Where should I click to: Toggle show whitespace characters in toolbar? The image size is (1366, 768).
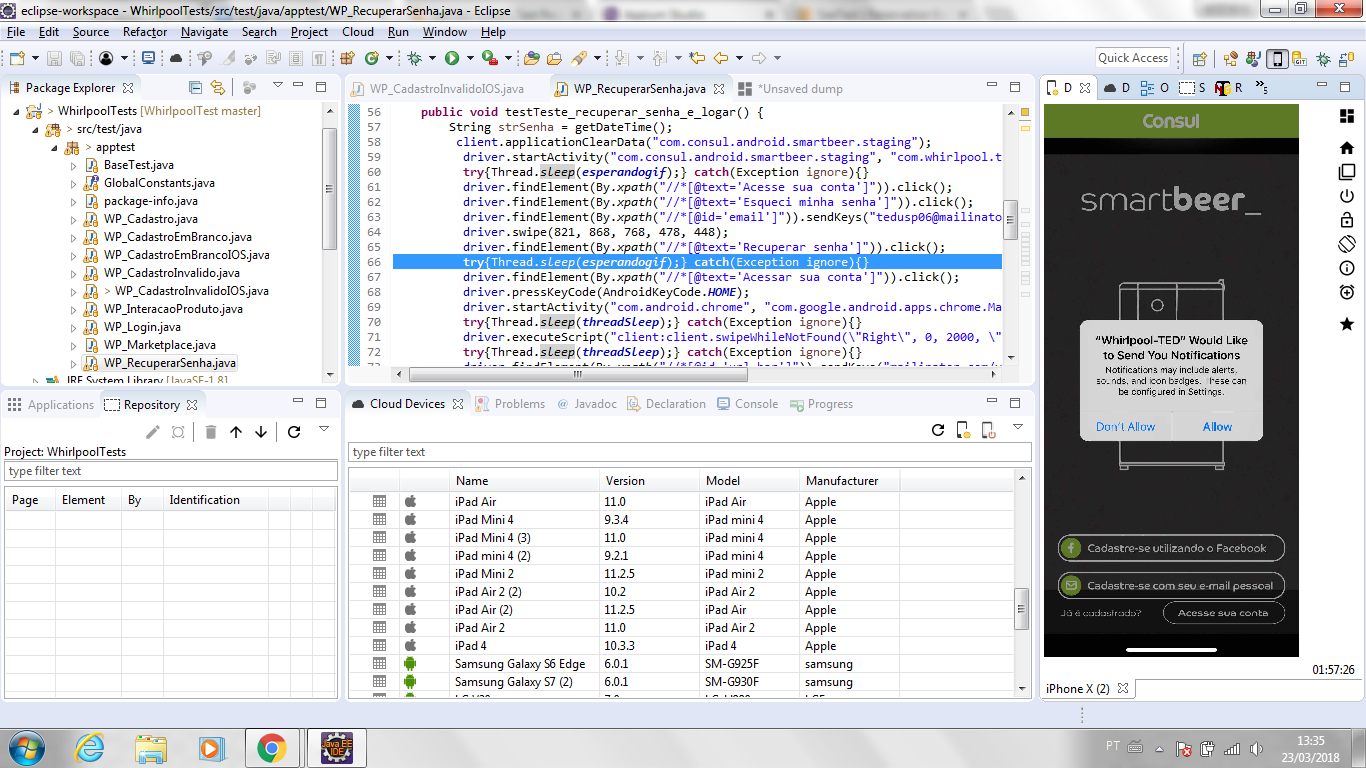coord(319,59)
